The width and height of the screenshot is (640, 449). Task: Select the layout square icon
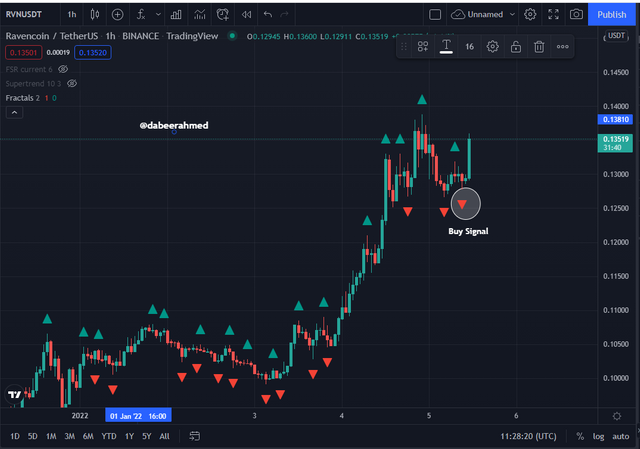point(435,15)
